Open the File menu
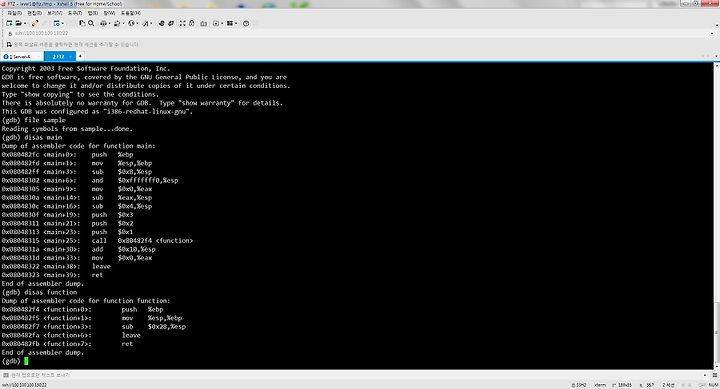720x389 pixels. click(14, 13)
